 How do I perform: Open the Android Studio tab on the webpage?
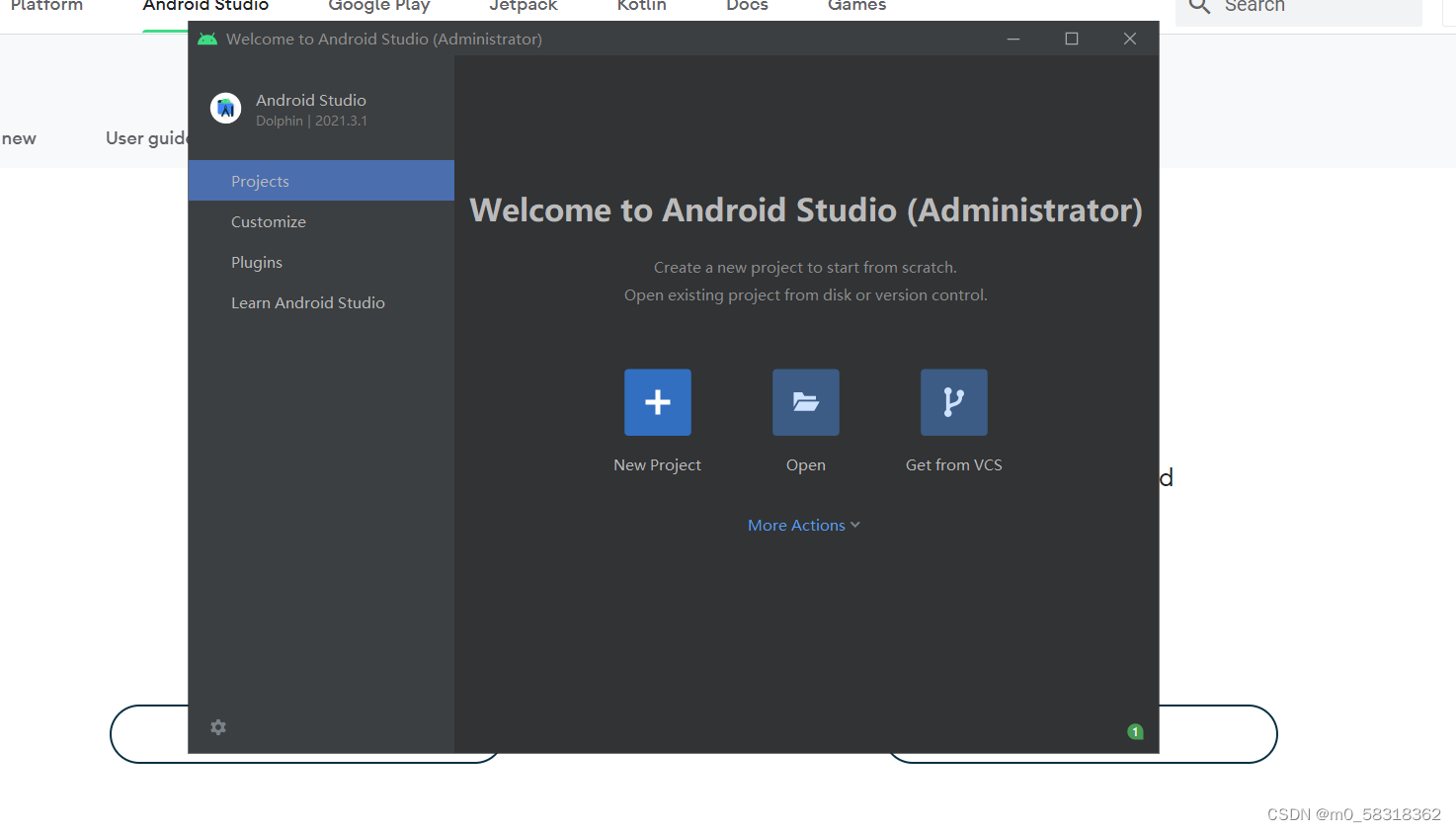coord(205,6)
